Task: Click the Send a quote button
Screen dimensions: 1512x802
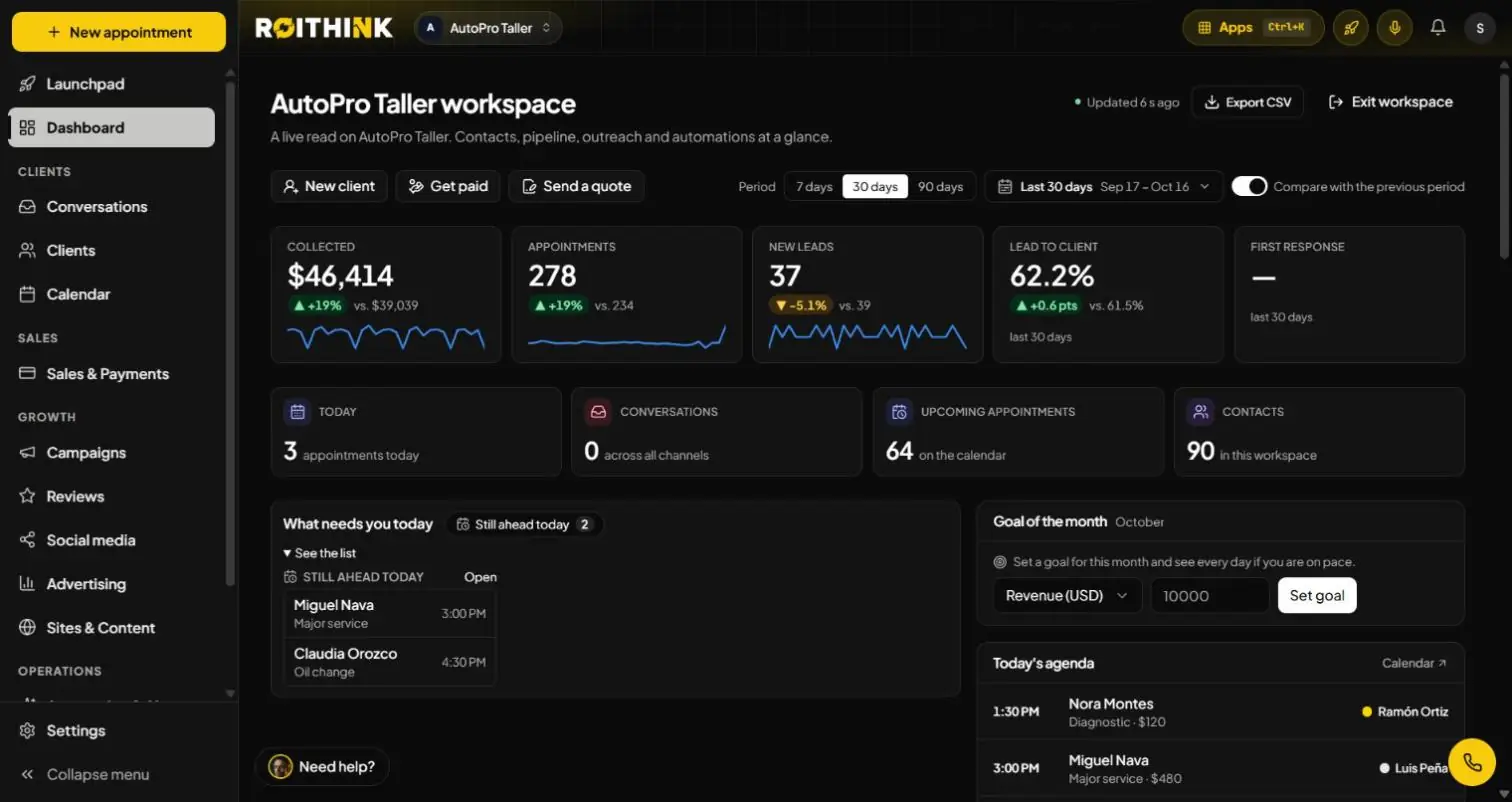Action: (x=577, y=187)
